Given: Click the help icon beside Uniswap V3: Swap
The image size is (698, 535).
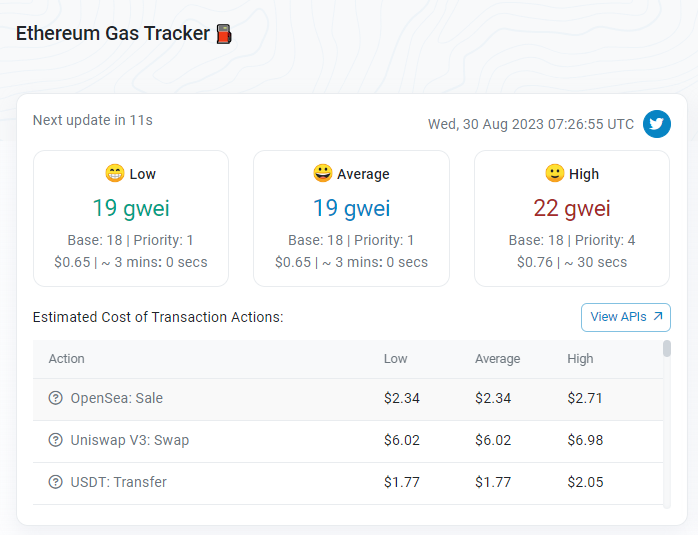Looking at the screenshot, I should (55, 440).
